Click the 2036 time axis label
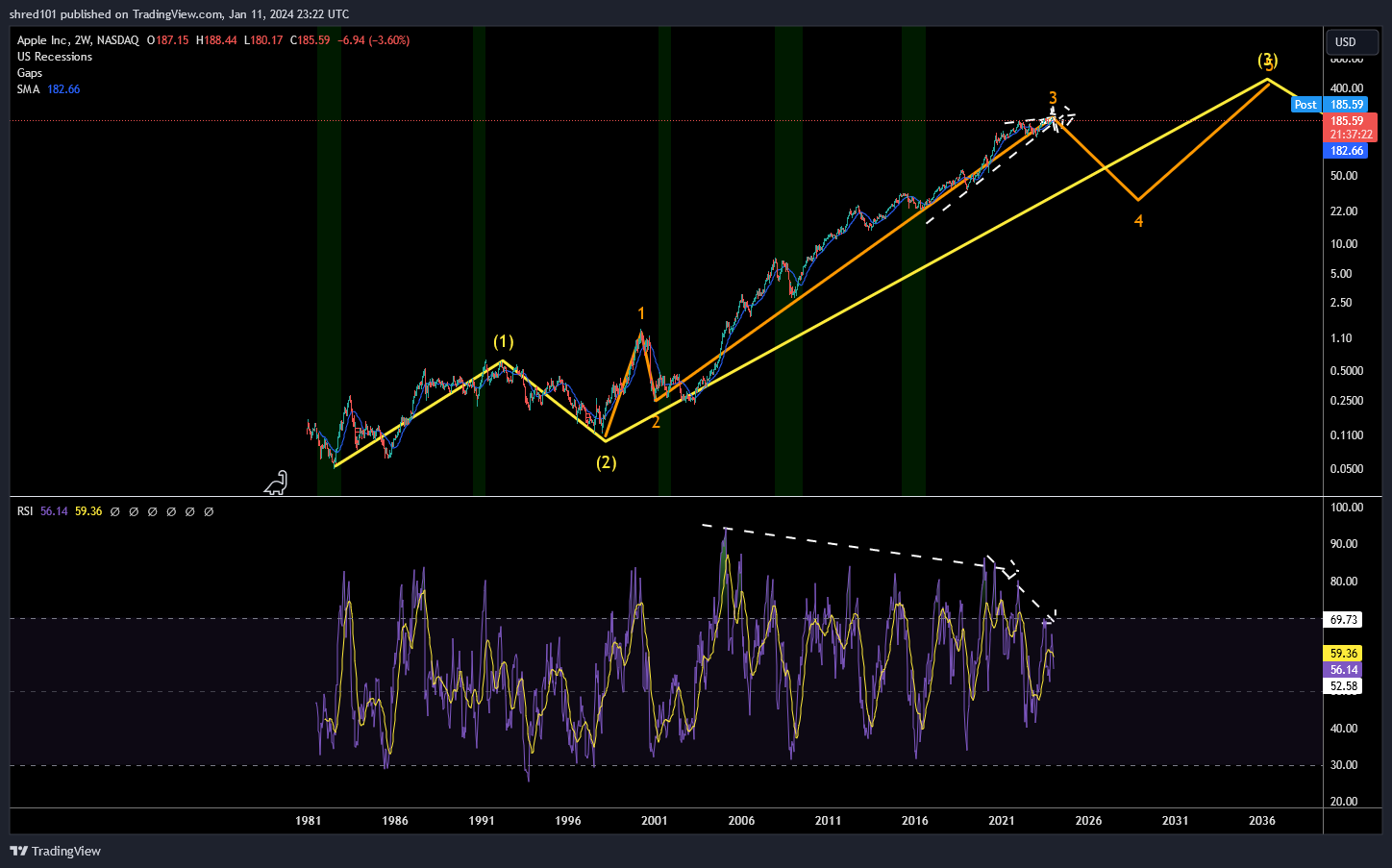Image resolution: width=1392 pixels, height=868 pixels. 1262,821
